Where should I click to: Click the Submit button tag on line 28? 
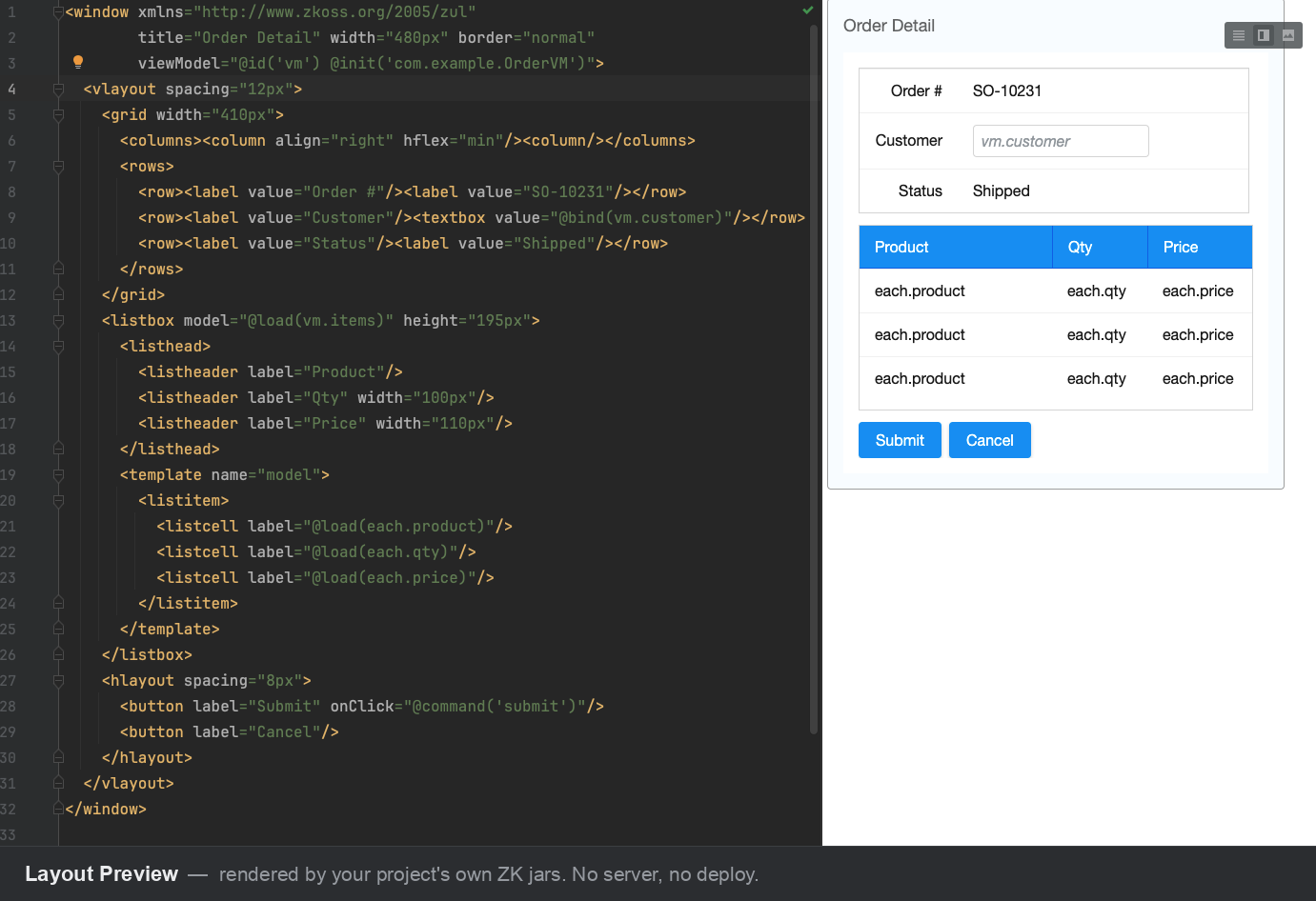click(x=362, y=706)
